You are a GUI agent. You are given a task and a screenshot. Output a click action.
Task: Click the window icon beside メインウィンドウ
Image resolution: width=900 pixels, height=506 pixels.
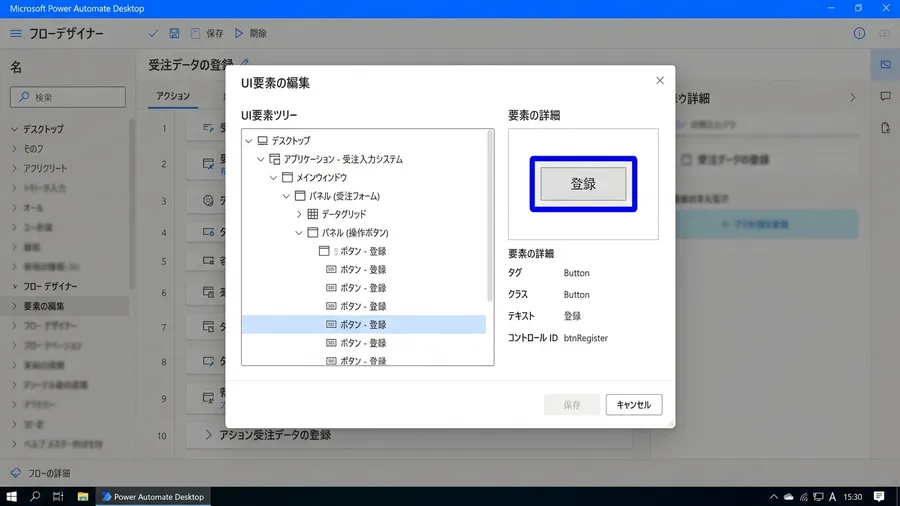tap(288, 177)
